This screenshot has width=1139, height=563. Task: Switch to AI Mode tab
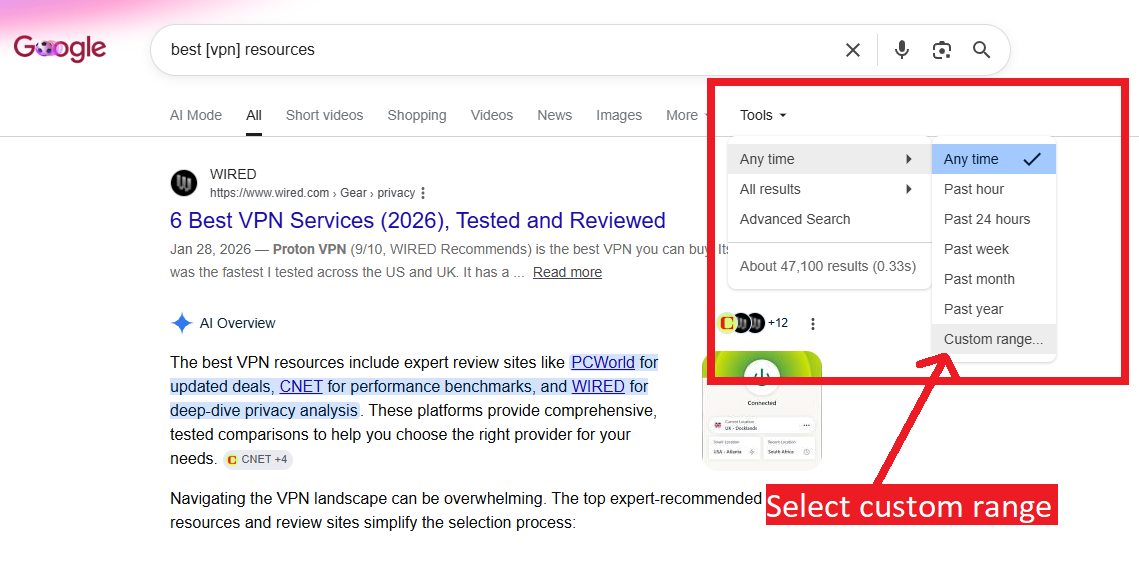(195, 116)
